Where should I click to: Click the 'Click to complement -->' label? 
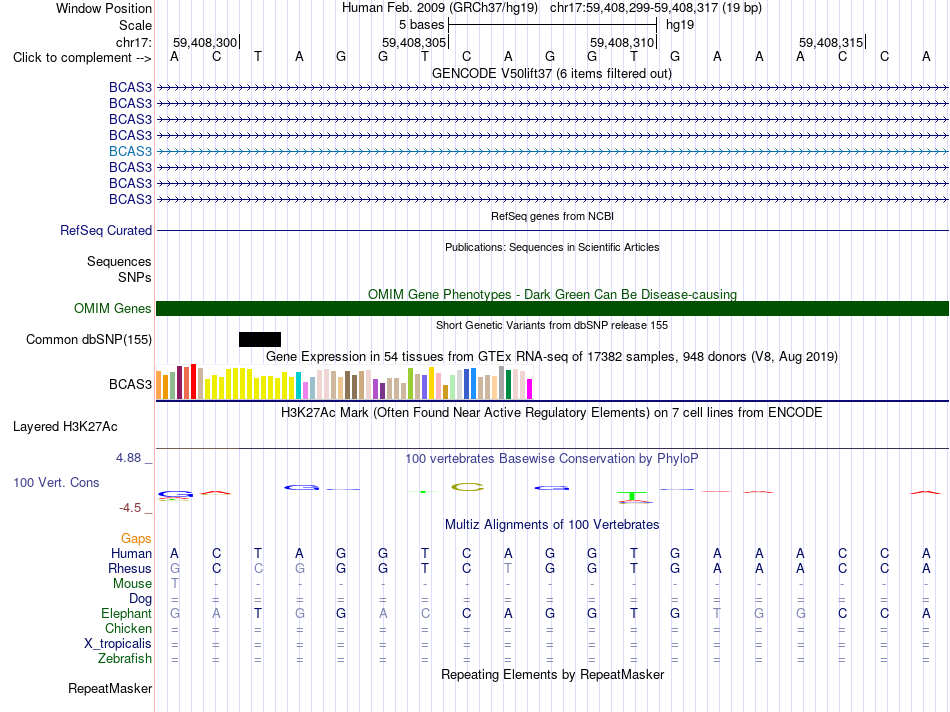pos(82,58)
